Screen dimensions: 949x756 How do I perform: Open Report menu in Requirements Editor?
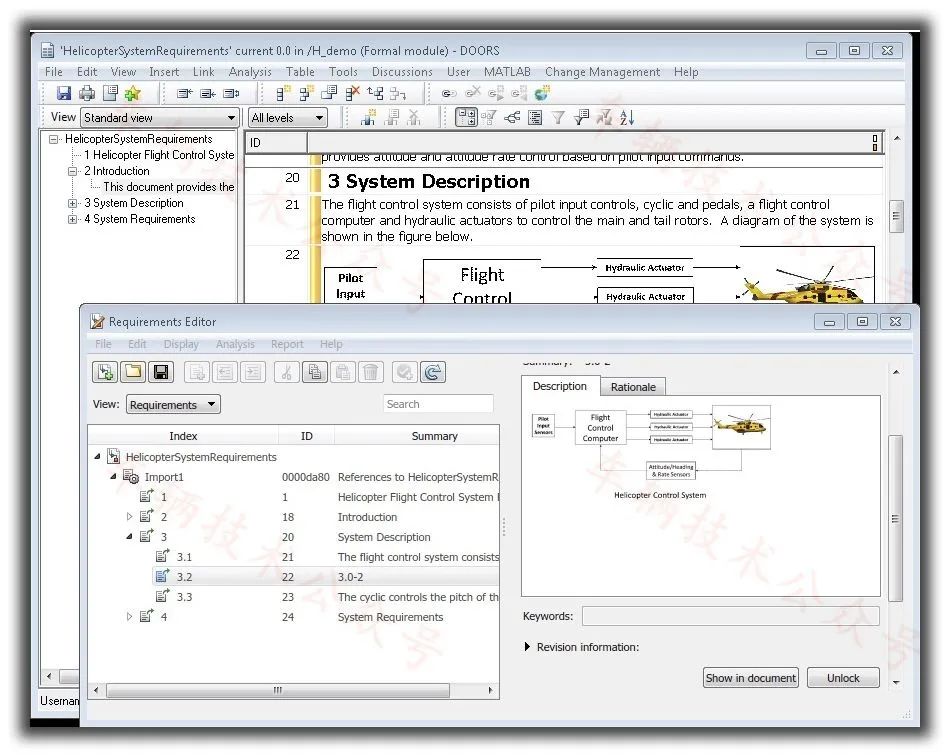pyautogui.click(x=287, y=344)
